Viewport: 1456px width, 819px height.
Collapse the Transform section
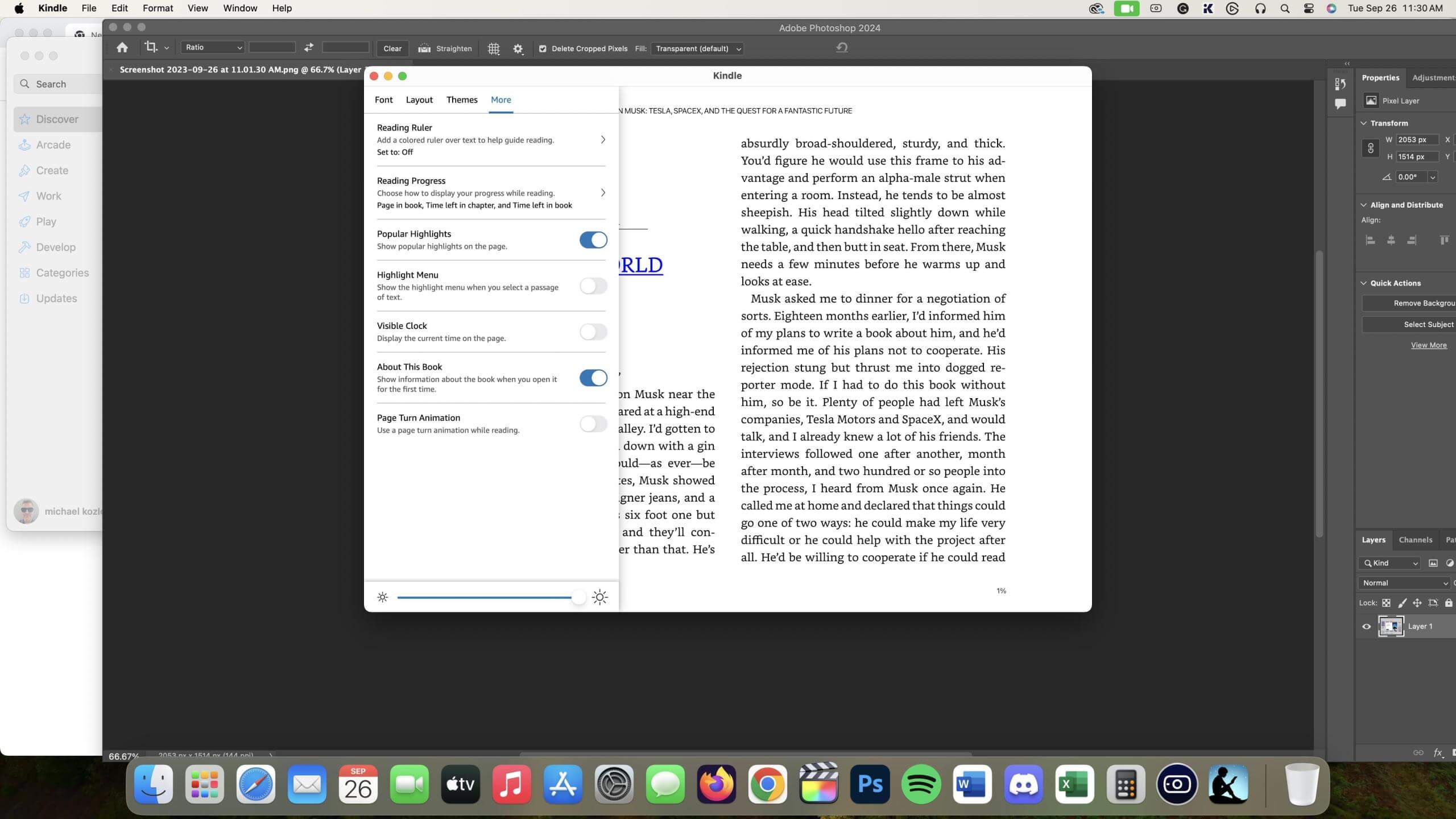[1363, 123]
